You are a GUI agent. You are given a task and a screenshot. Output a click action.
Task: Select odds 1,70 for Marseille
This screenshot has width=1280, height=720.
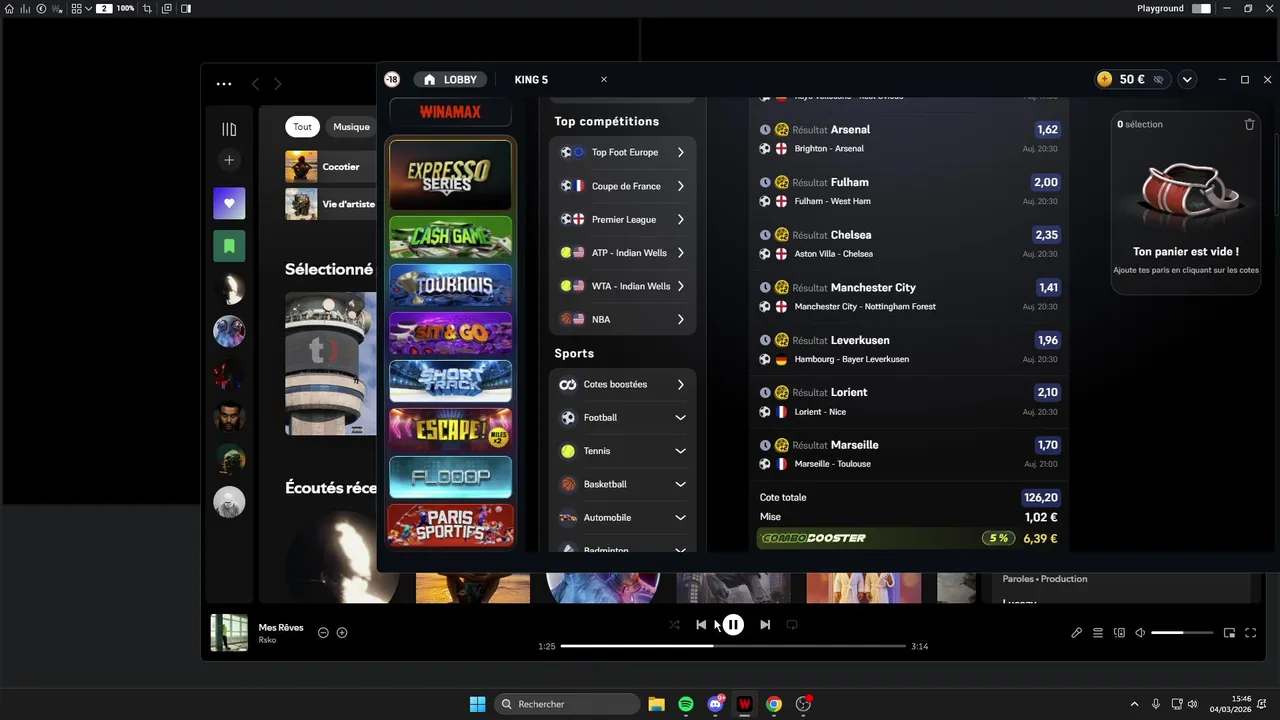[x=1047, y=445]
